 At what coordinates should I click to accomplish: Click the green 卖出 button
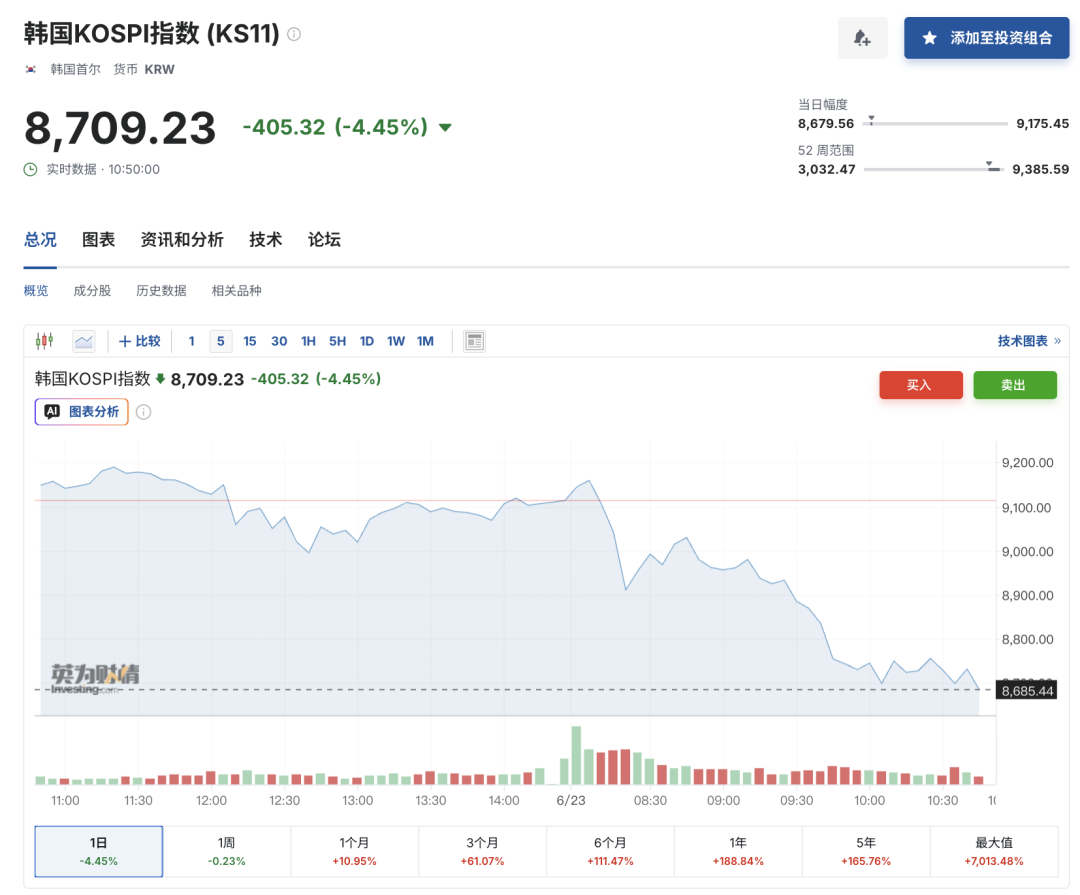click(1015, 385)
